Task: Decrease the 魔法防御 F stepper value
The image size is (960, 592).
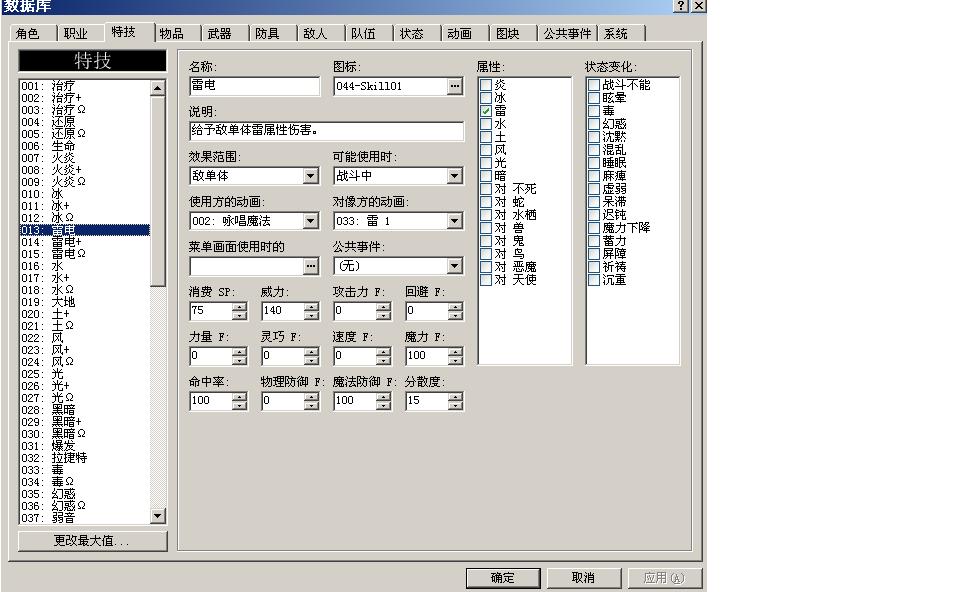Action: point(383,405)
